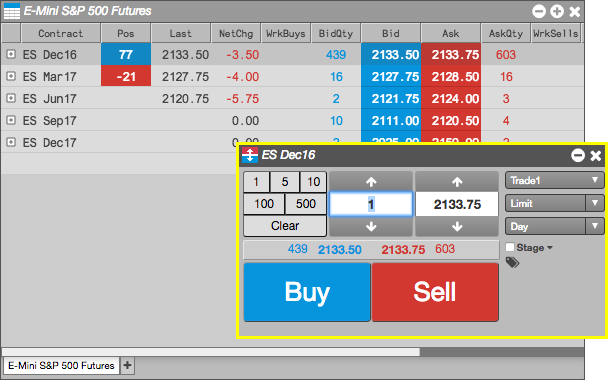Minimize the ES Dec16 order ticket
Image resolution: width=611 pixels, height=382 pixels.
pyautogui.click(x=578, y=156)
